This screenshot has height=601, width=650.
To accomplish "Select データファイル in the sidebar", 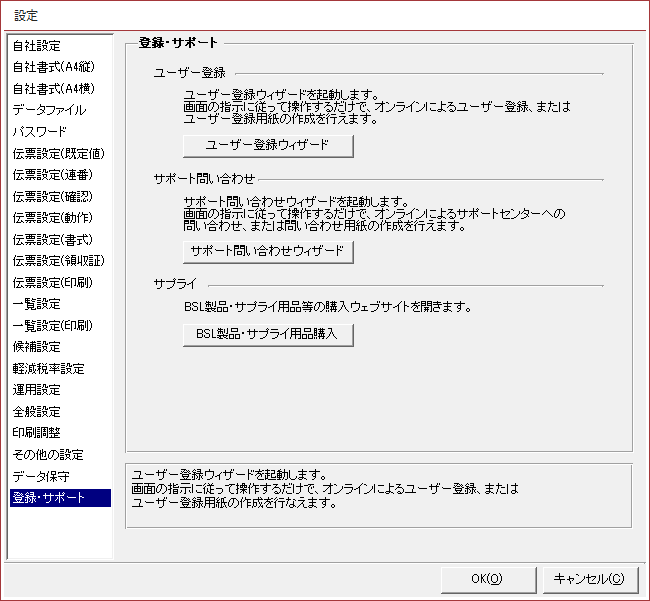I will (60, 110).
